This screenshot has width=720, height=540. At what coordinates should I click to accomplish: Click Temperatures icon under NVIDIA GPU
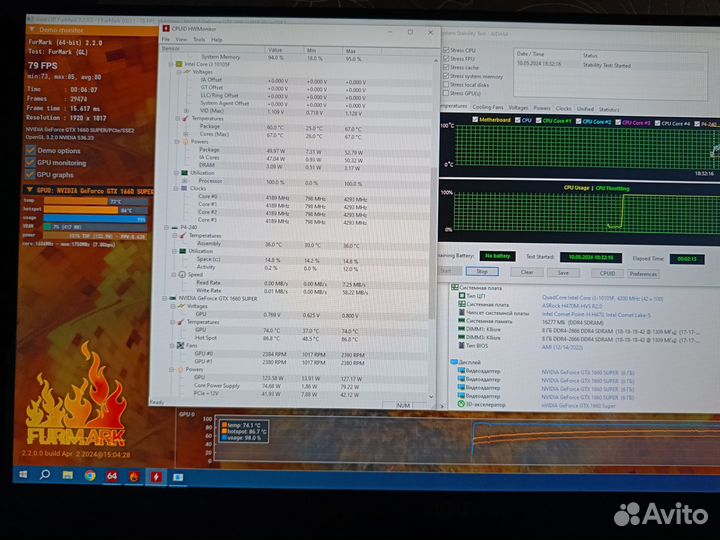[x=180, y=322]
